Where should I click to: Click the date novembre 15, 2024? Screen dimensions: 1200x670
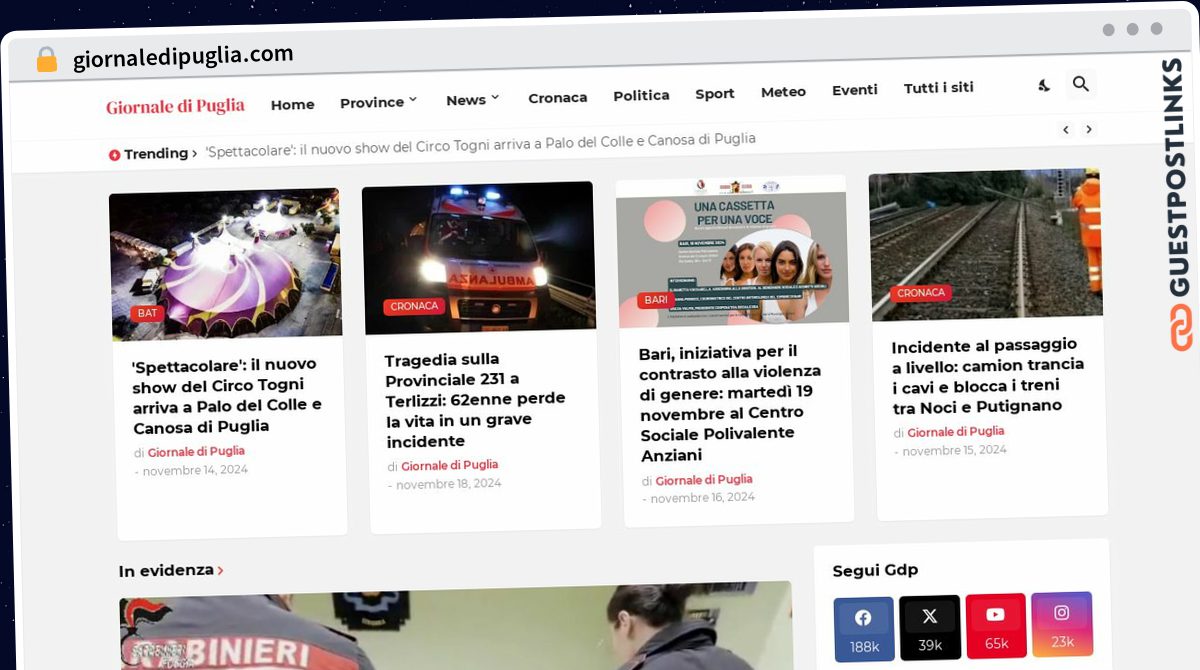(955, 451)
